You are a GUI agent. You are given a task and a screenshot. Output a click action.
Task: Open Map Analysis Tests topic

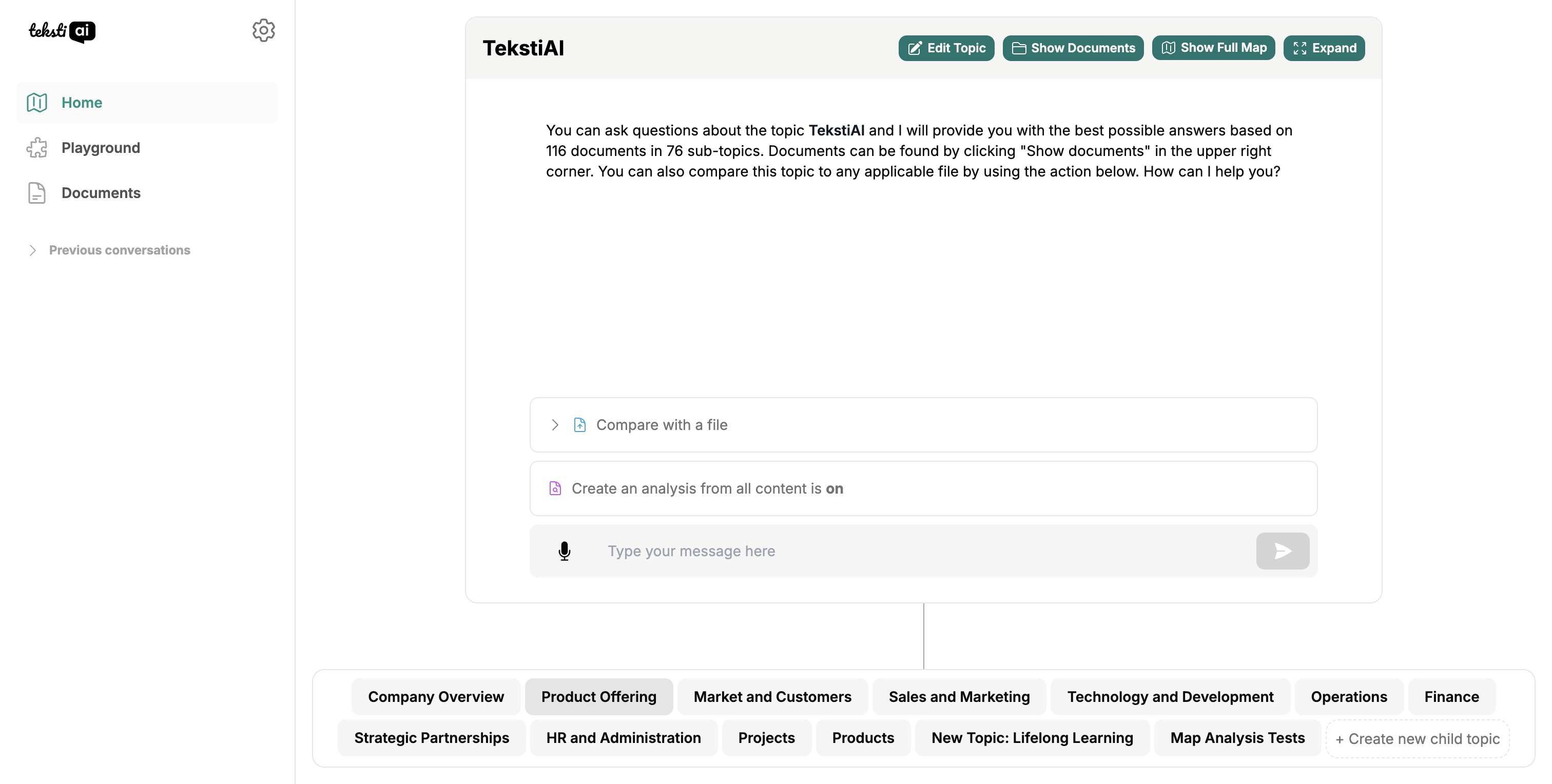(x=1237, y=738)
